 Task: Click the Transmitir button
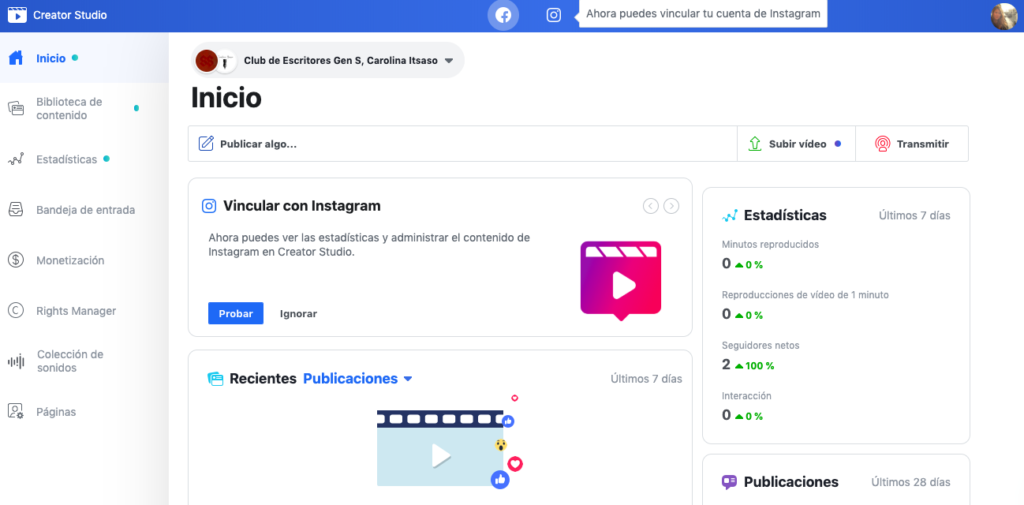pyautogui.click(x=912, y=144)
